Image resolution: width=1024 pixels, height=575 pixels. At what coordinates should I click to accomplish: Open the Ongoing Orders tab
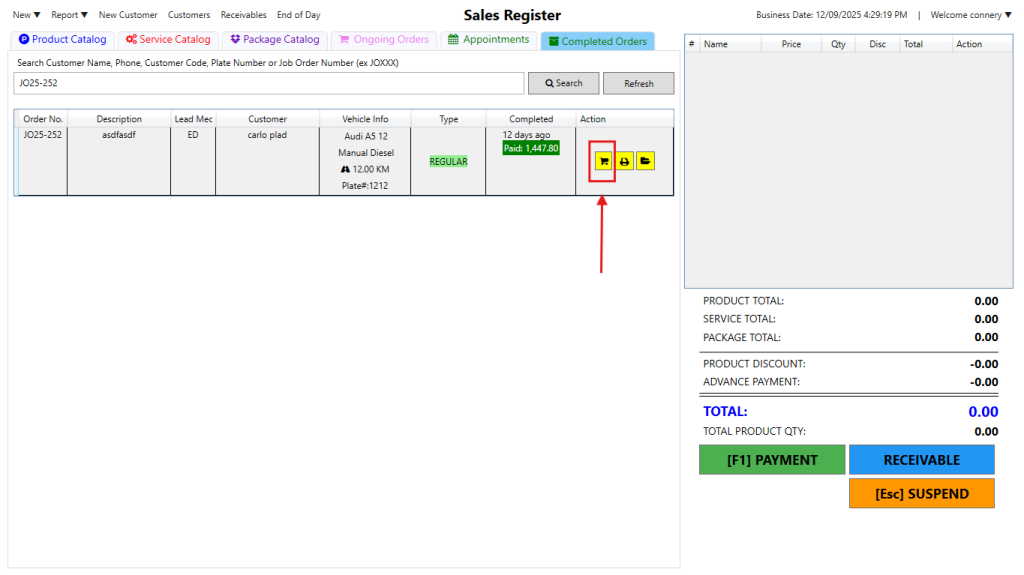point(384,40)
